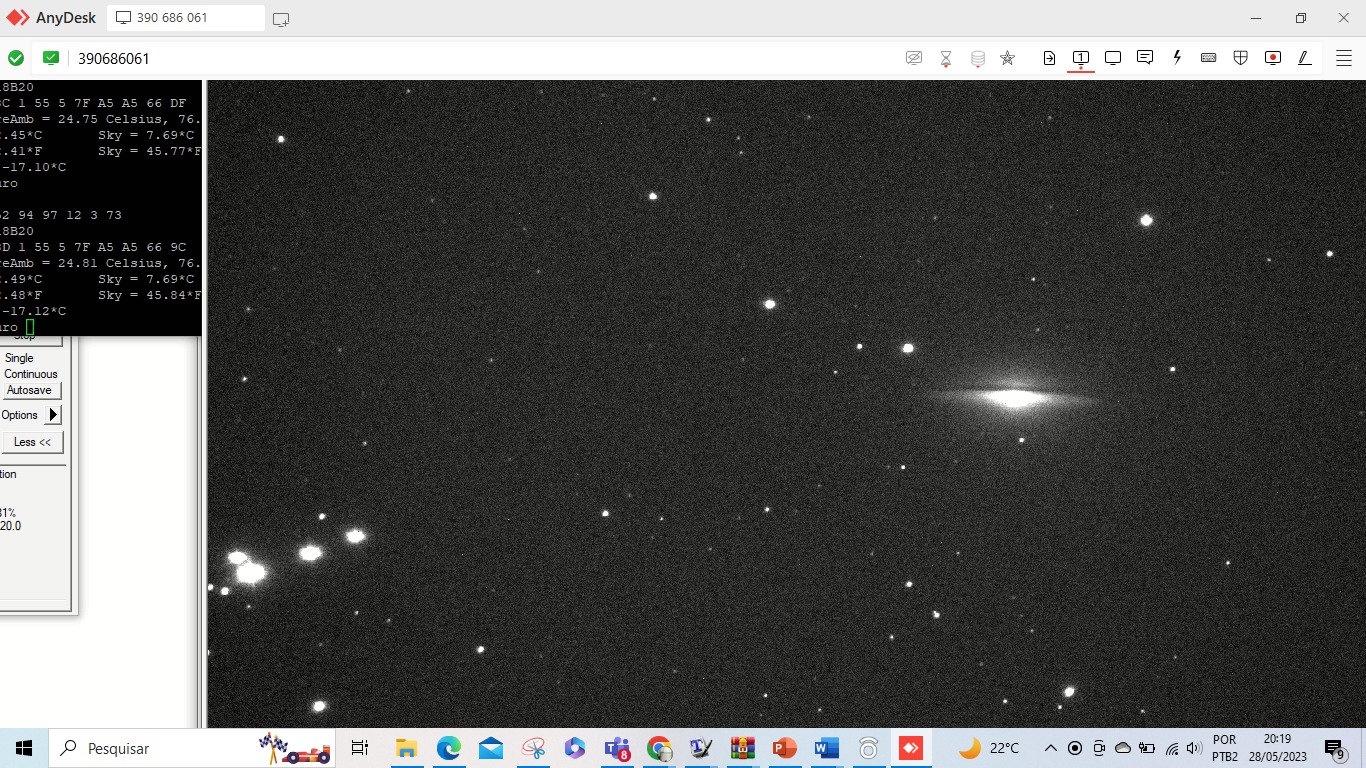Click the Autosave button
The height and width of the screenshot is (768, 1366).
coord(30,390)
